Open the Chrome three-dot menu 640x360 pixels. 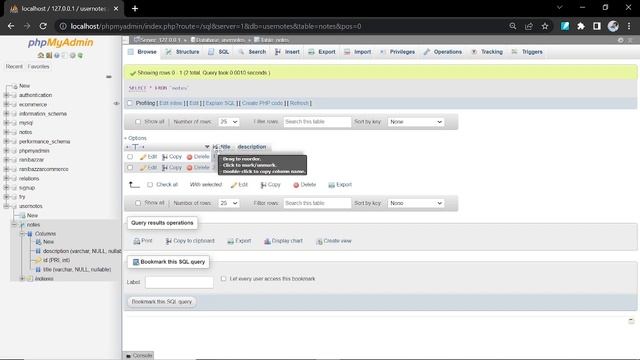click(629, 26)
